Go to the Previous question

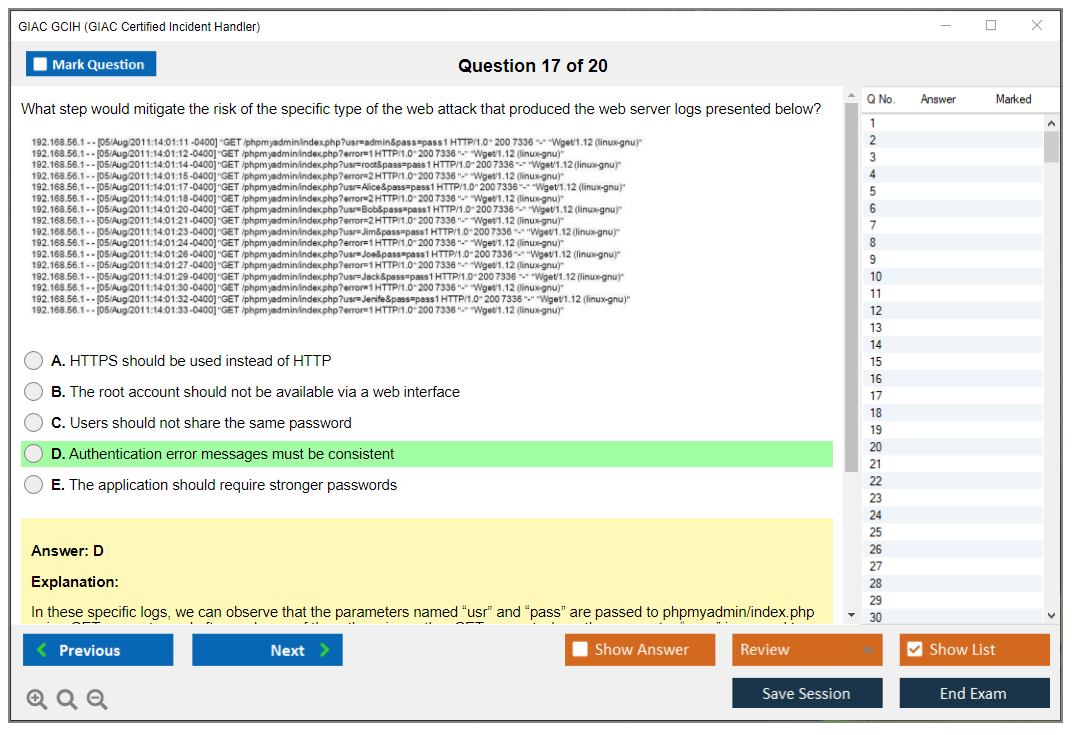tap(98, 650)
